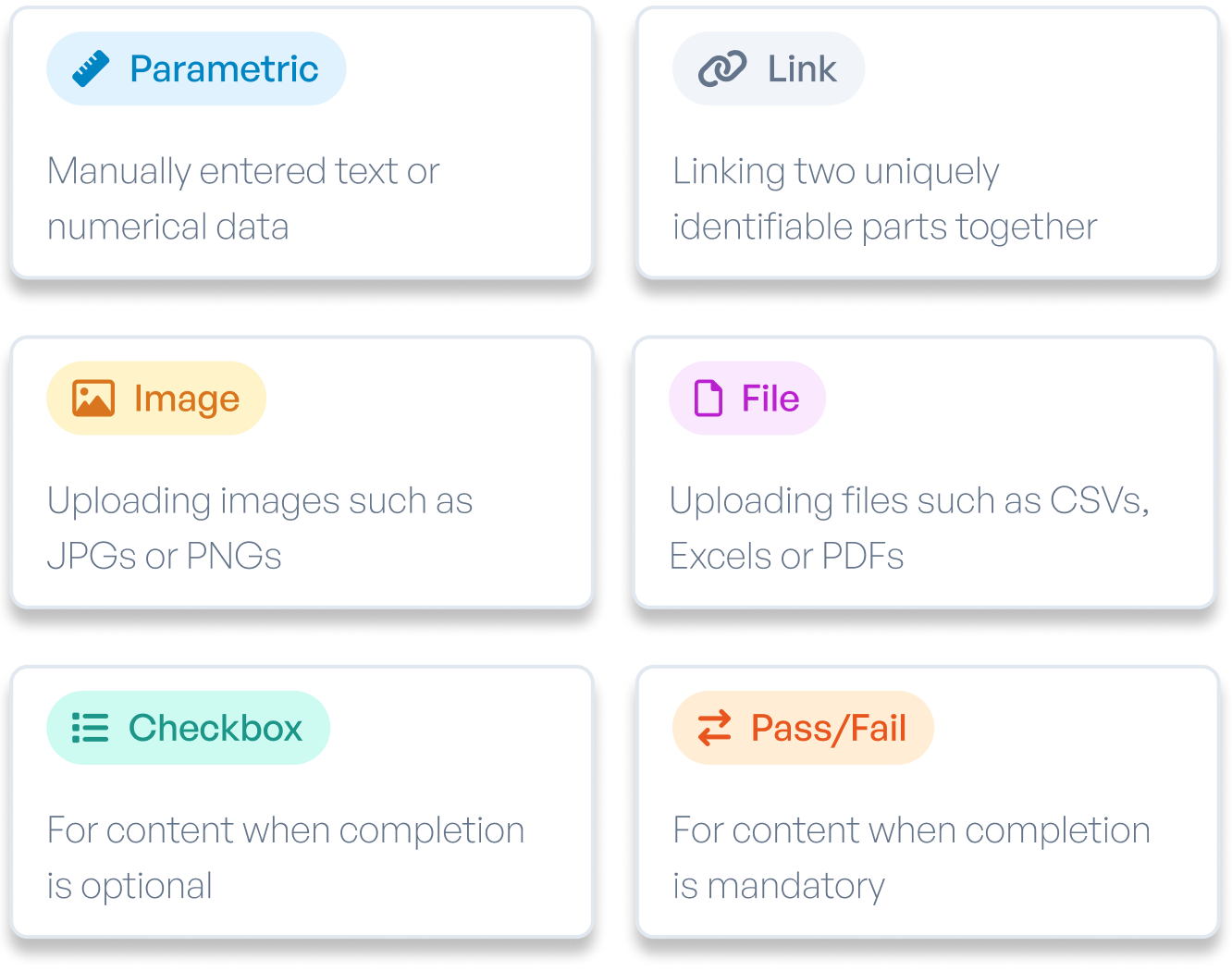Click the ruler icon on Parametric badge
The height and width of the screenshot is (971, 1232).
pos(91,69)
